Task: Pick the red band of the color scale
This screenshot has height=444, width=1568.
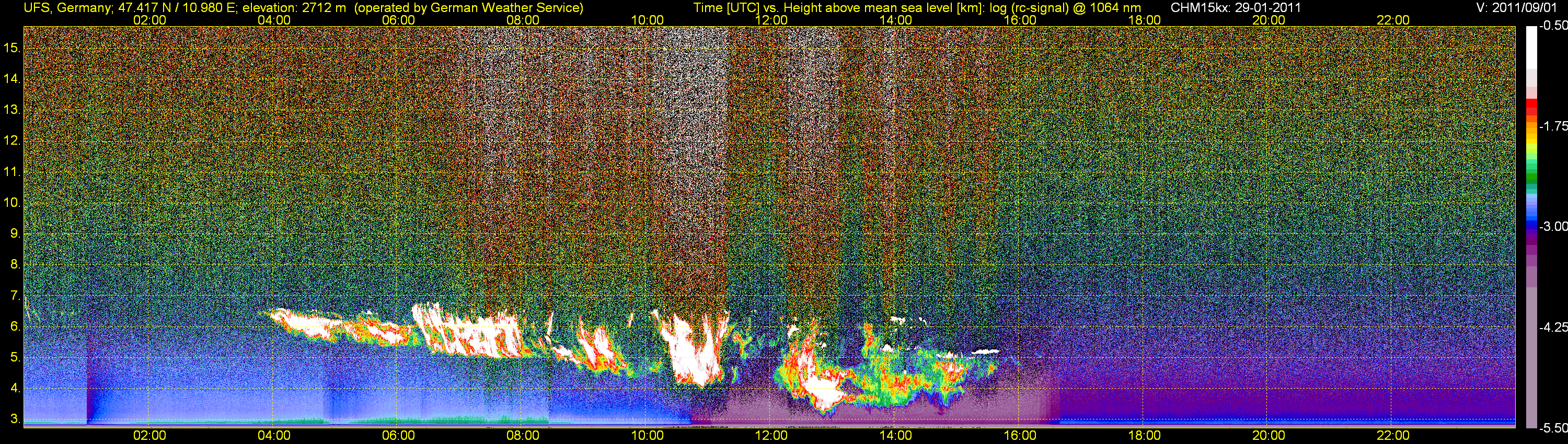Action: 1532,107
